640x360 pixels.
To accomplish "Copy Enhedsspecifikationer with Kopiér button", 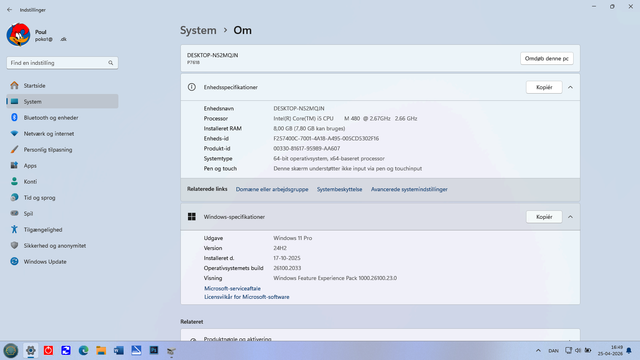I will (x=544, y=87).
